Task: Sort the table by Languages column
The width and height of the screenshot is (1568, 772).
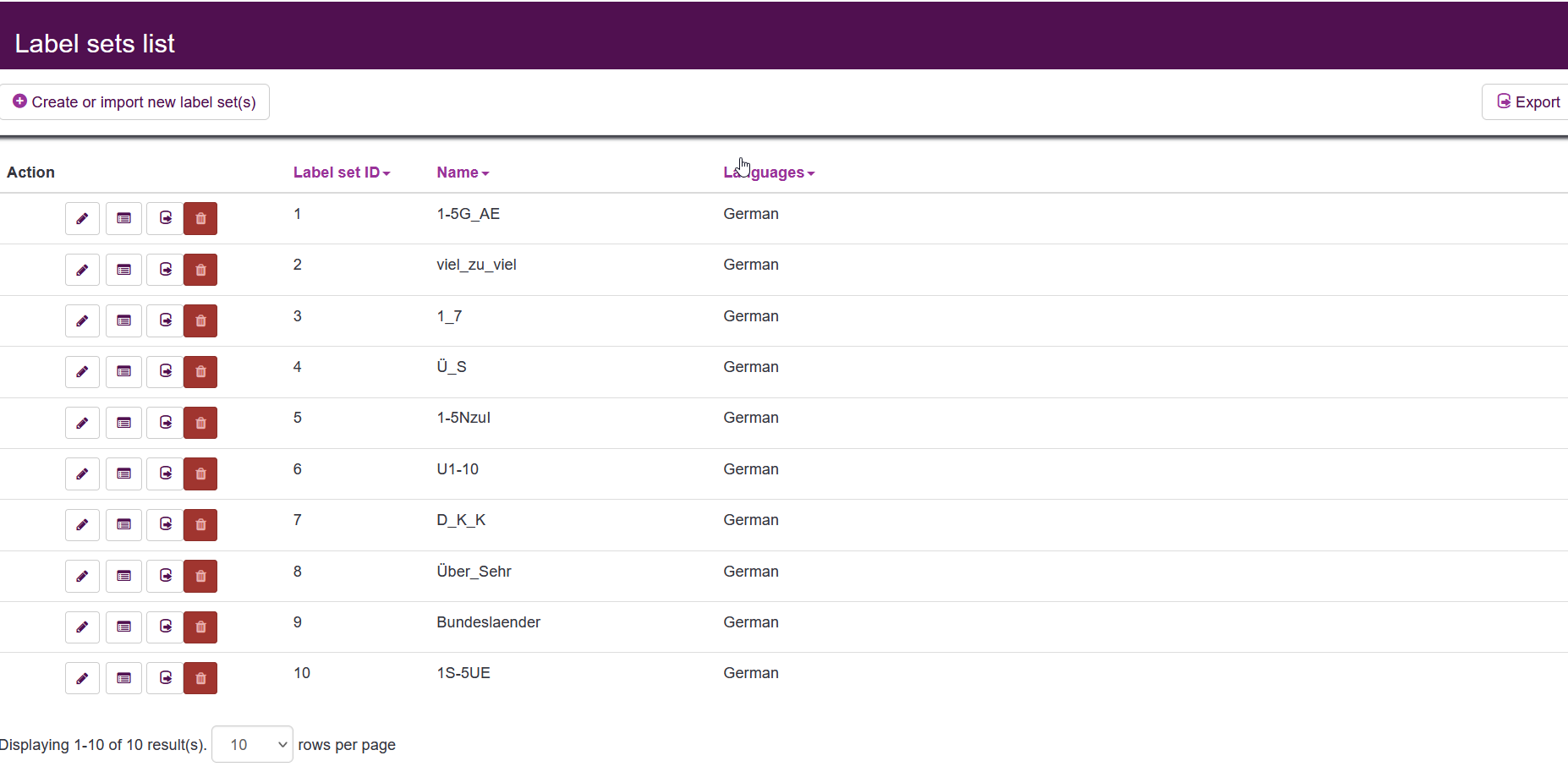Action: 769,172
